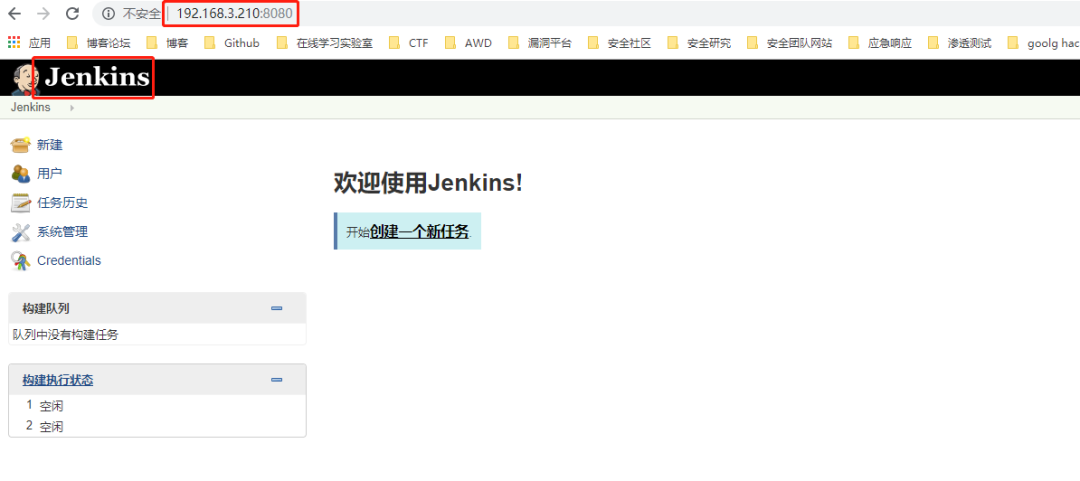Select executor 2 空闲 row
The width and height of the screenshot is (1080, 481).
point(157,426)
